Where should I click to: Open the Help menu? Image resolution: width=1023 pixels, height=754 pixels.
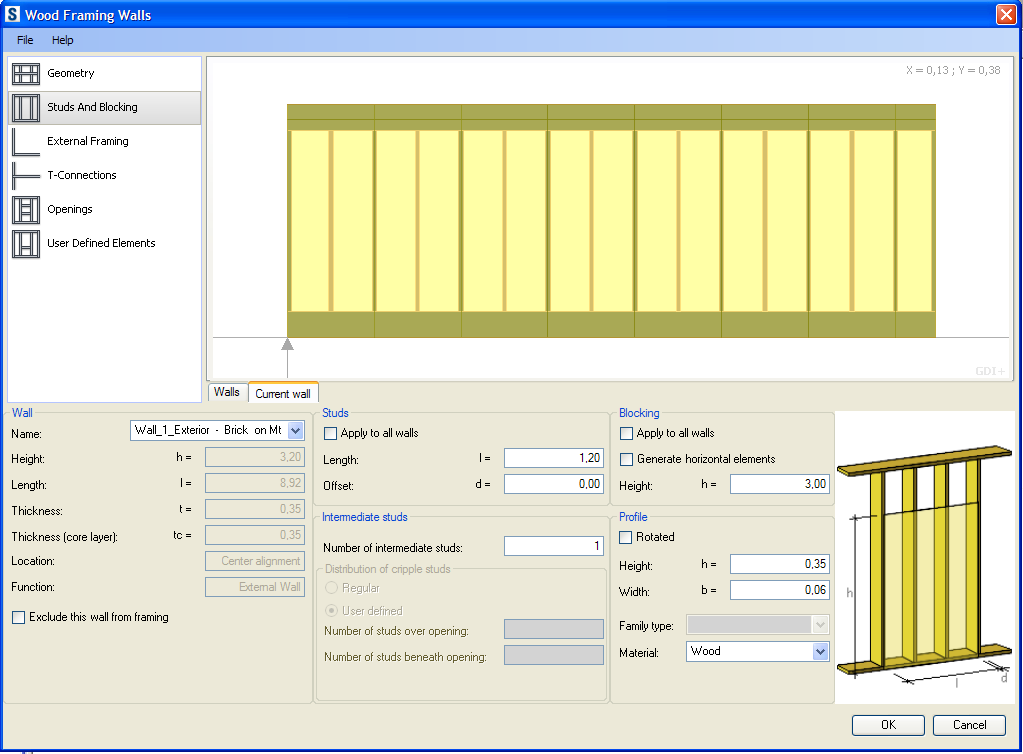[x=63, y=40]
